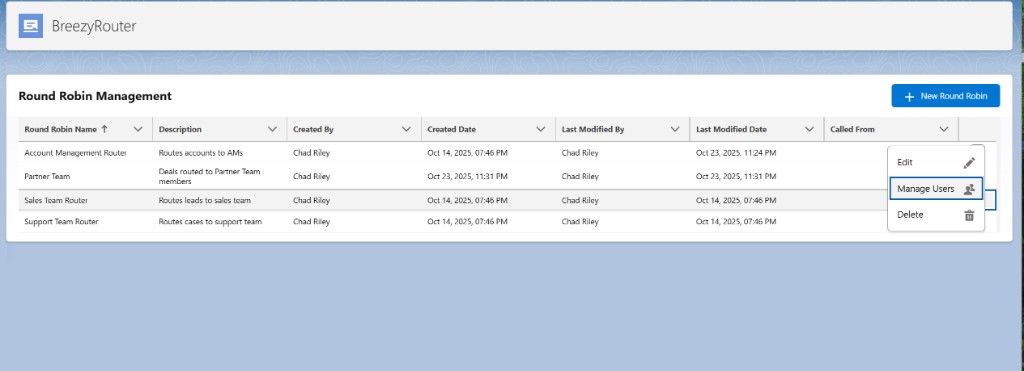Sort by the Created Date column header
1024x371 pixels.
pos(452,129)
